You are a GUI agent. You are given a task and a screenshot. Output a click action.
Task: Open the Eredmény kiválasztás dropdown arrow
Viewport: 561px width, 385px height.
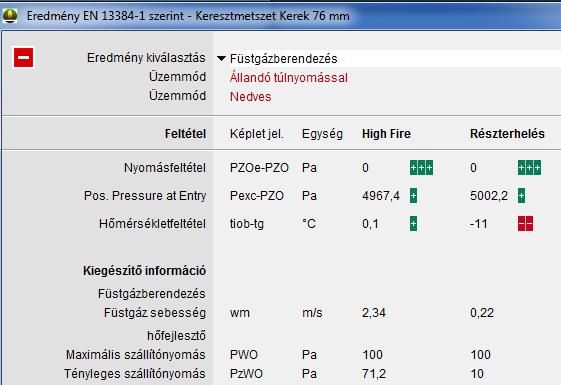click(x=221, y=58)
